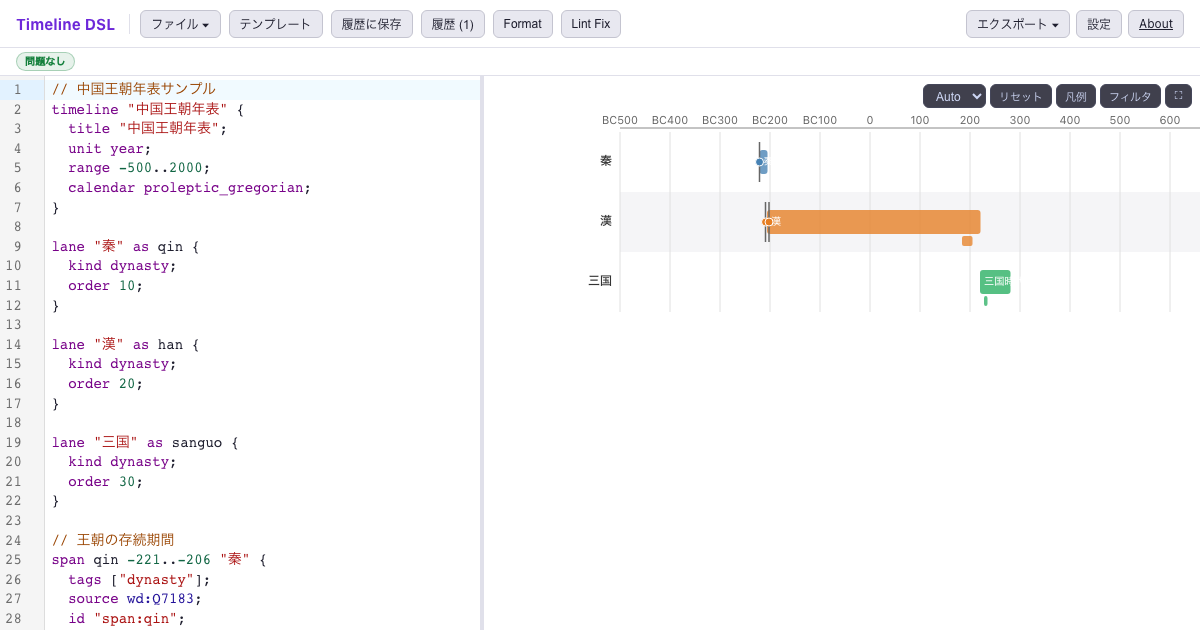This screenshot has width=1200, height=630.
Task: Open the フィルタ filter panel
Action: [x=1130, y=96]
